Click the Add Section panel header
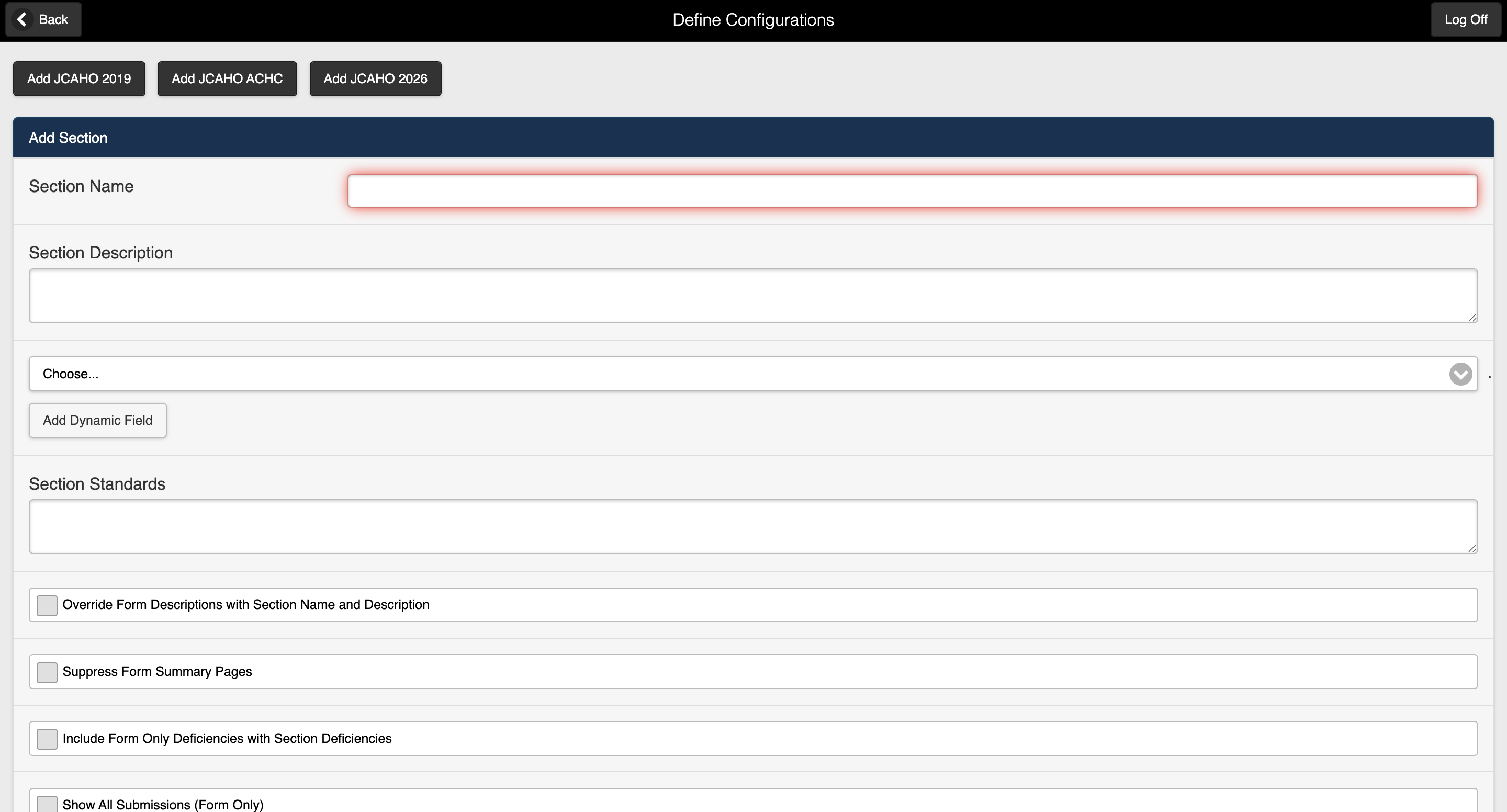This screenshot has height=812, width=1507. 753,138
